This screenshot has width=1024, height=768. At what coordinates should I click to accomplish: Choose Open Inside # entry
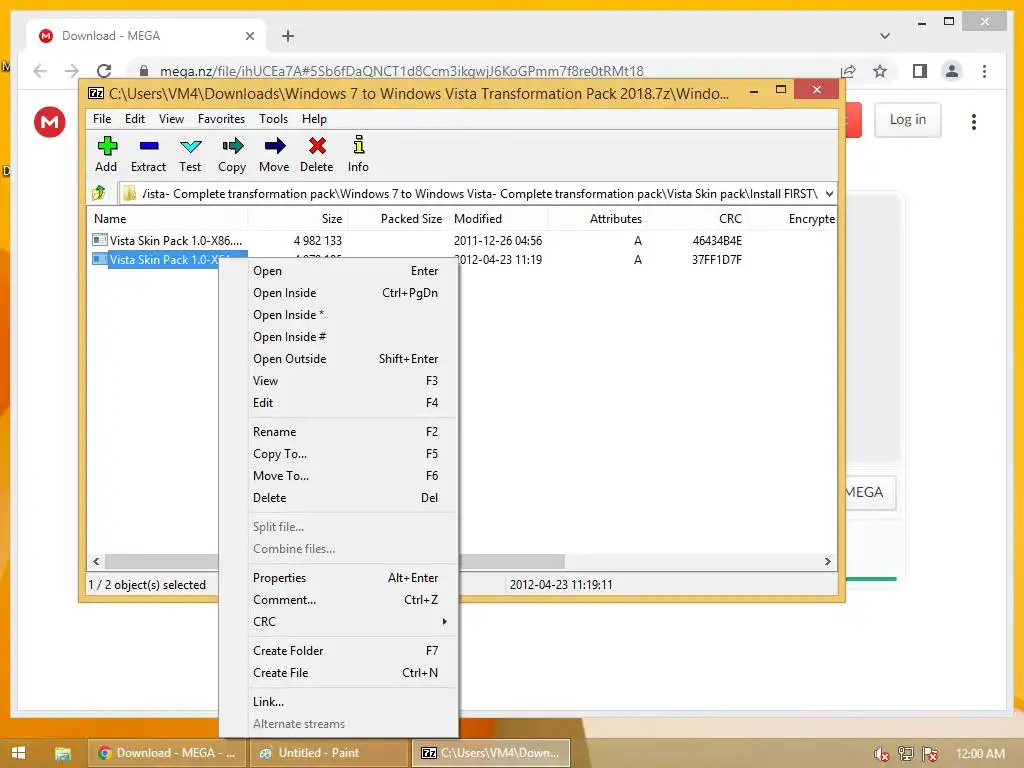click(x=347, y=337)
